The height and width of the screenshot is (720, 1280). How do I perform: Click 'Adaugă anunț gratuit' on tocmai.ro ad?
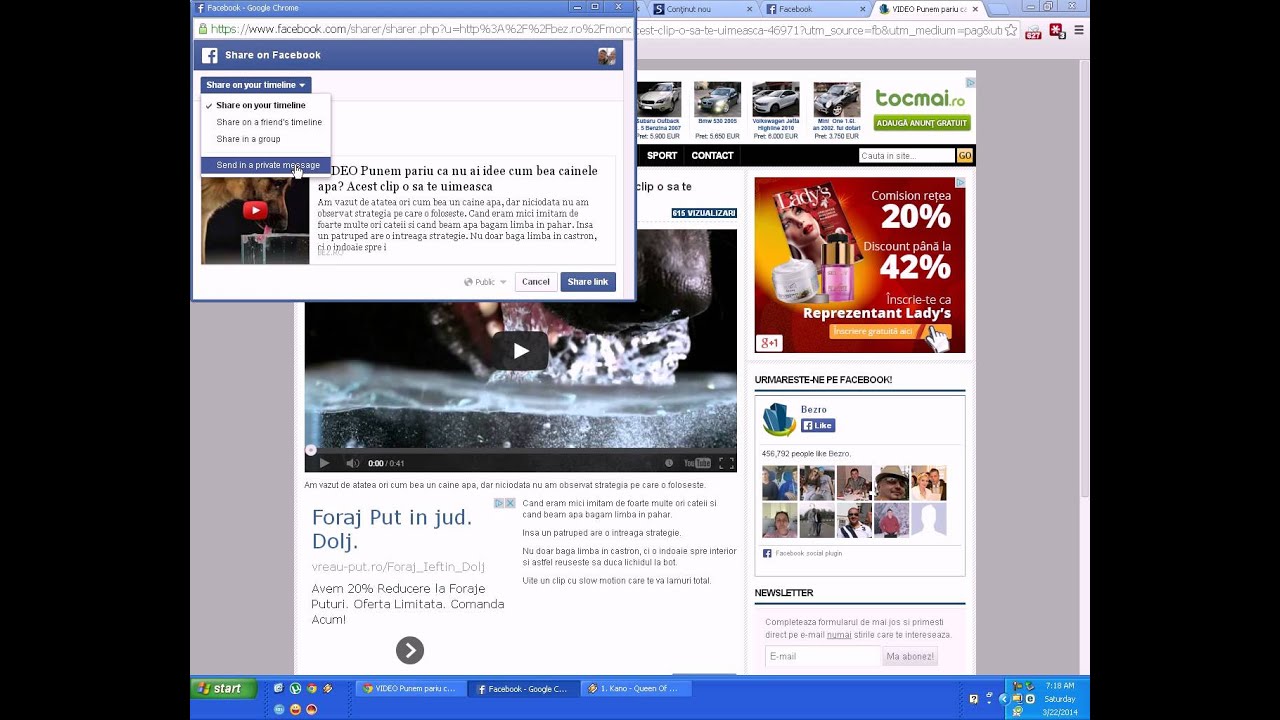(922, 123)
